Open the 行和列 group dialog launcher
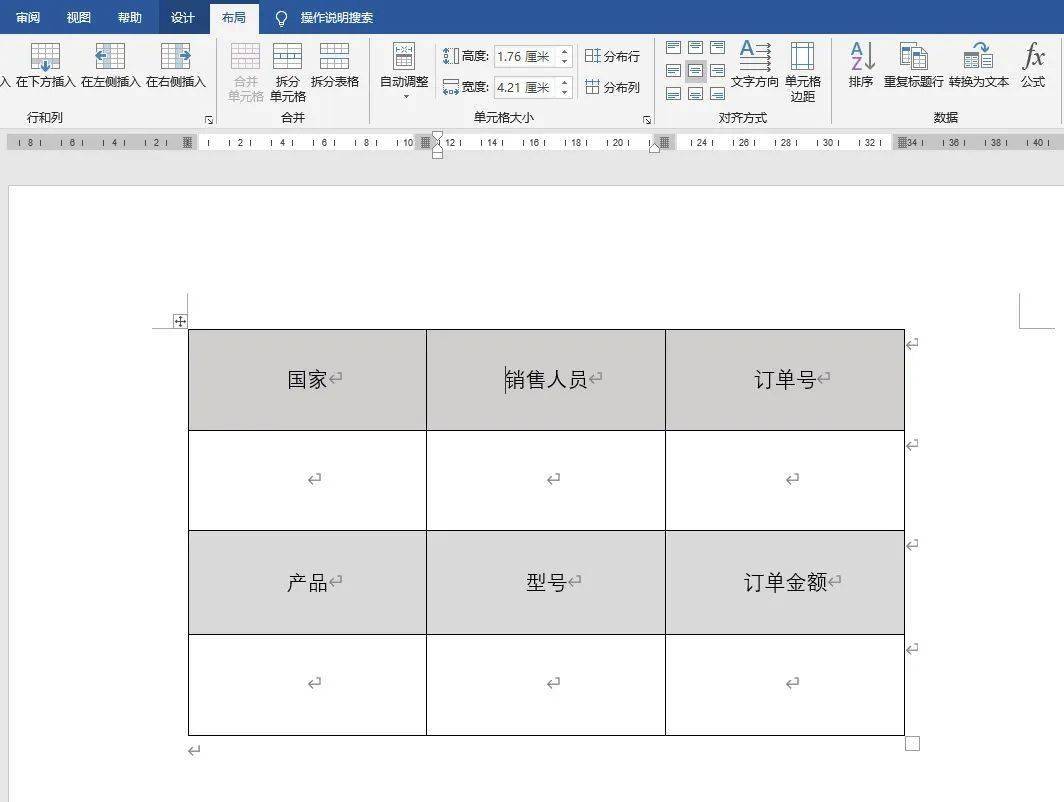This screenshot has width=1064, height=802. point(209,119)
